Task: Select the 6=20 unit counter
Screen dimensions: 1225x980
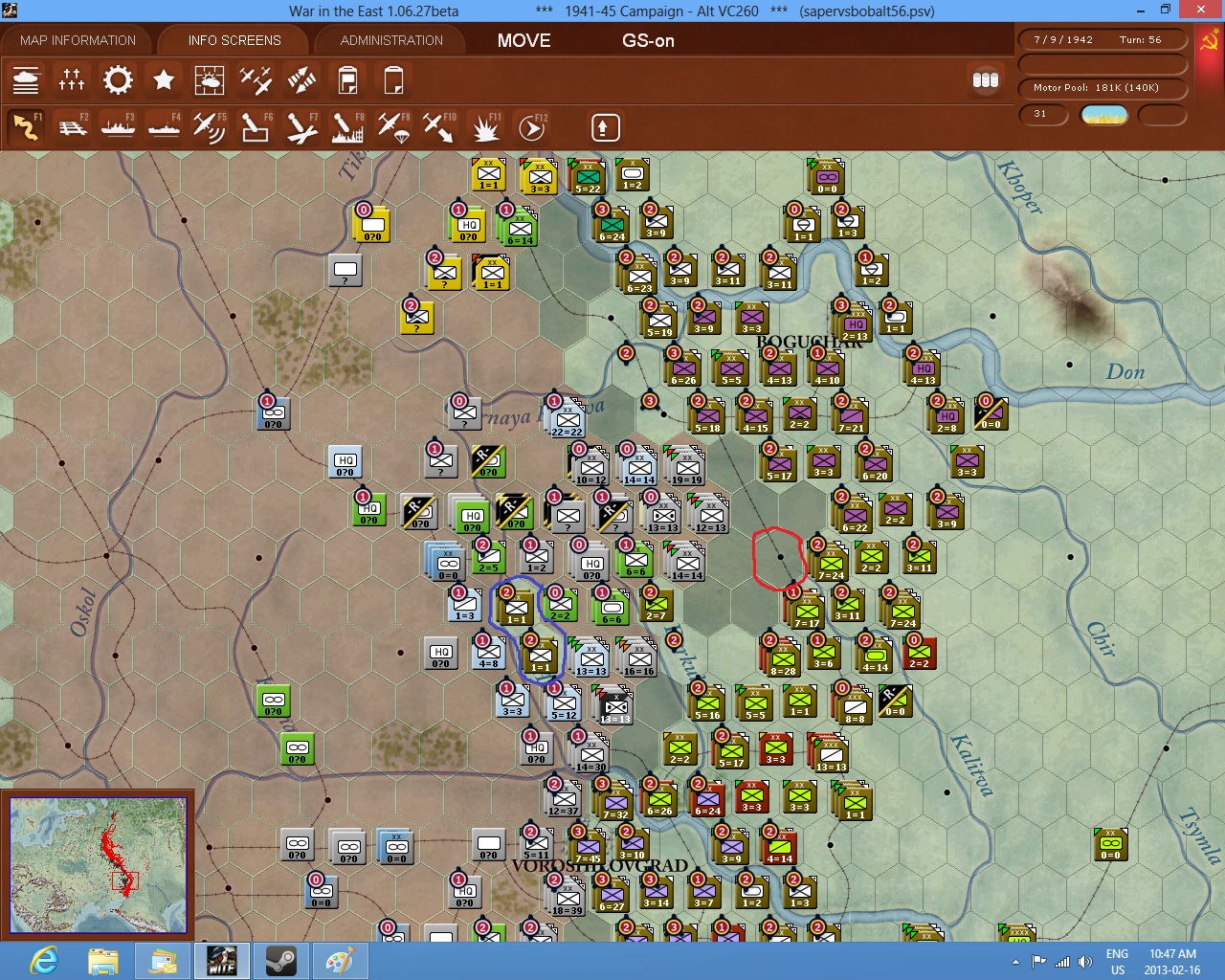Action: [x=874, y=463]
